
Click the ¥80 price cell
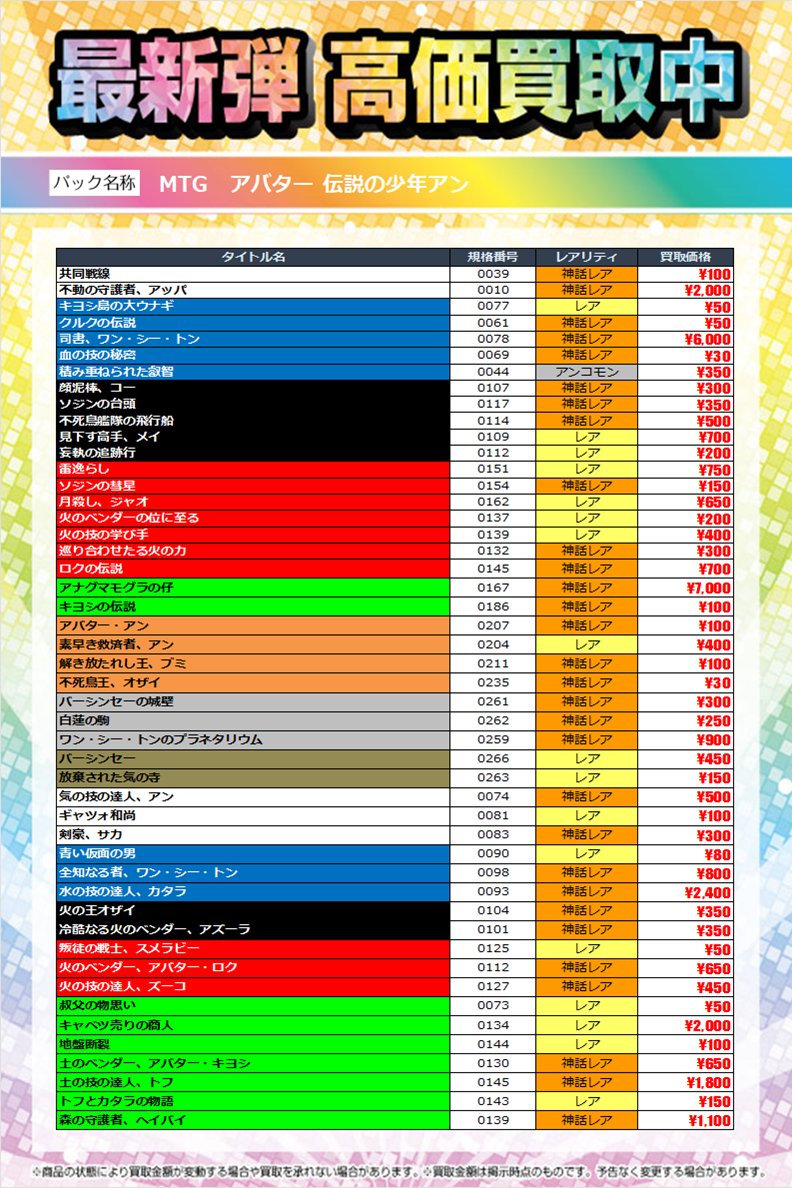(x=685, y=854)
